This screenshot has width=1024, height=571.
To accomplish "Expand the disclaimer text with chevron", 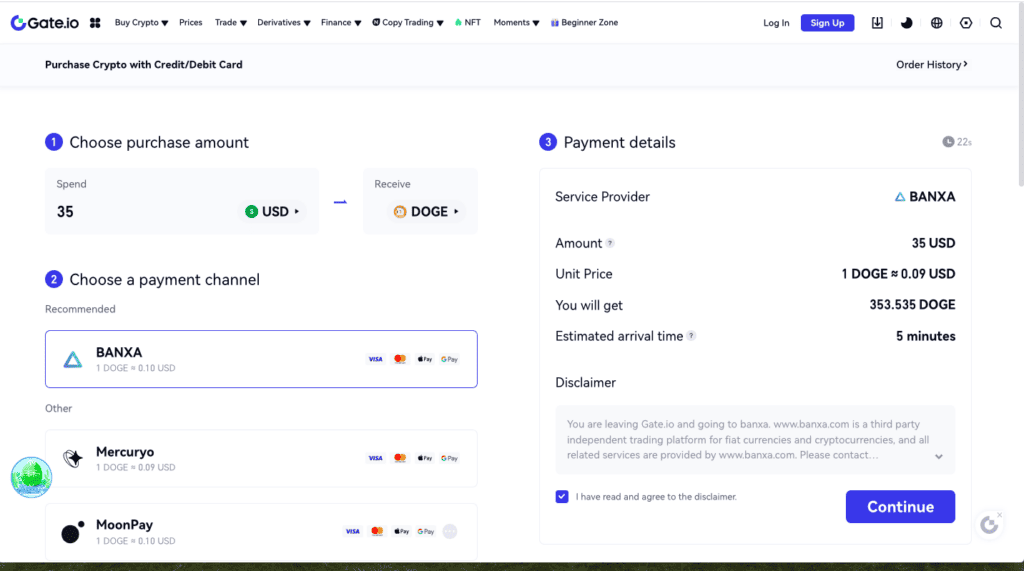I will tap(938, 456).
